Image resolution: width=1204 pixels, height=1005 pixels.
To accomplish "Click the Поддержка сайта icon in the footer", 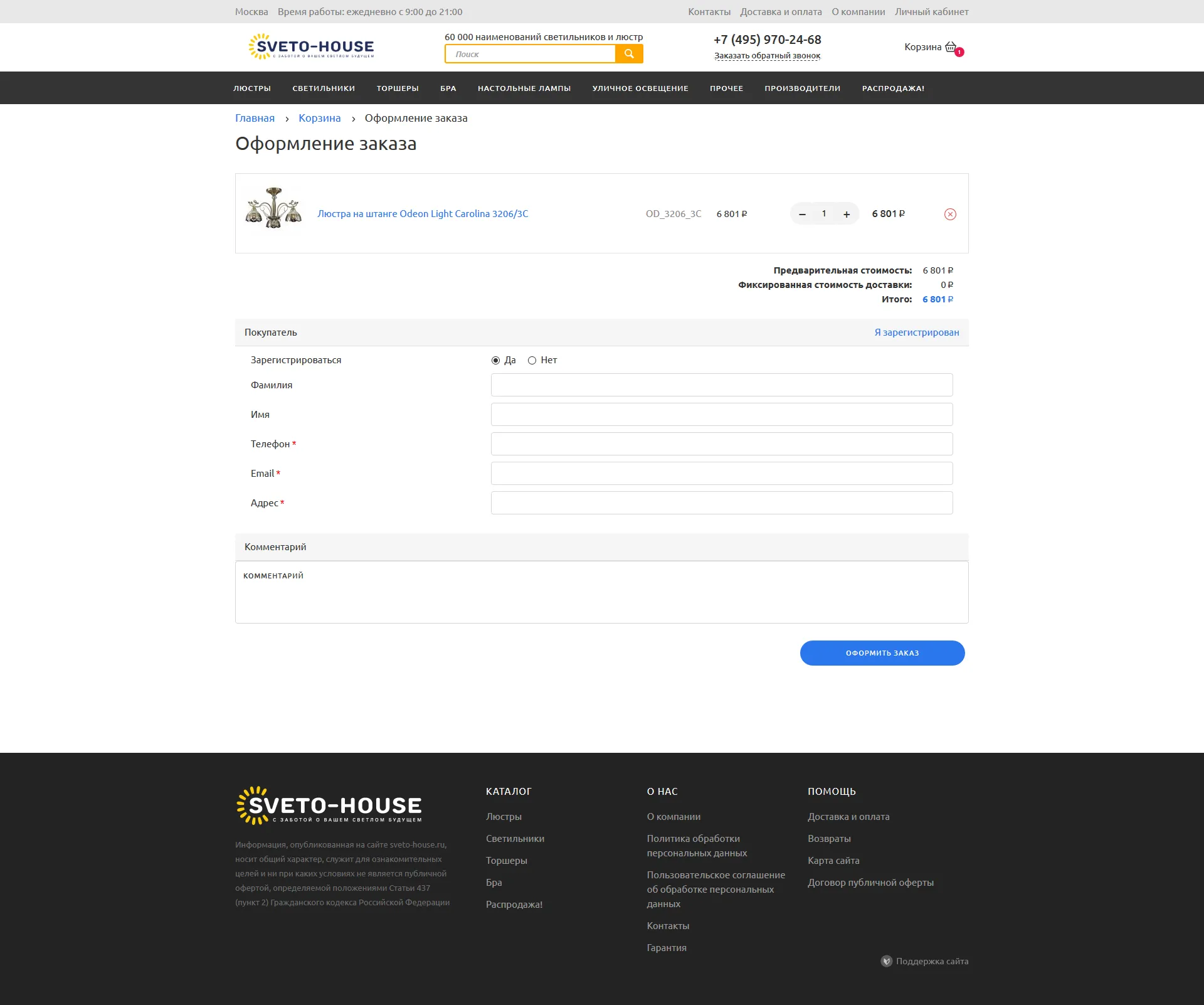I will tap(886, 961).
